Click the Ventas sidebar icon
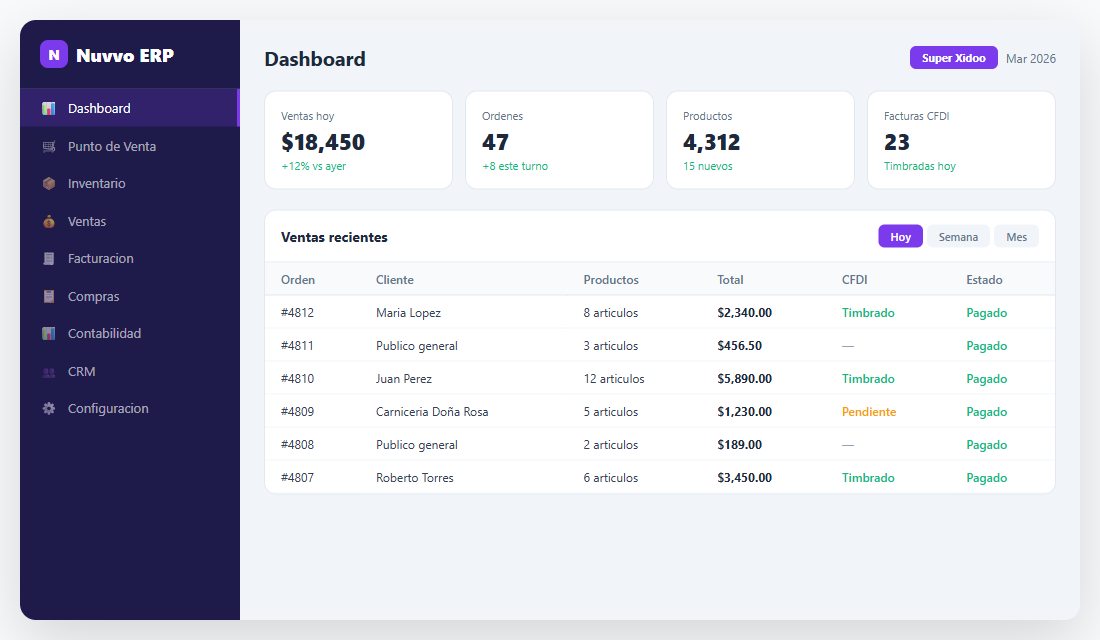 (x=47, y=221)
